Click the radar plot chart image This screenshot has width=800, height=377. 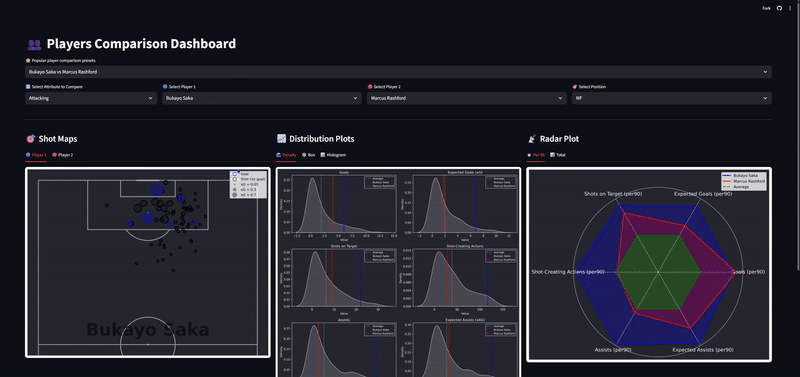(x=649, y=265)
